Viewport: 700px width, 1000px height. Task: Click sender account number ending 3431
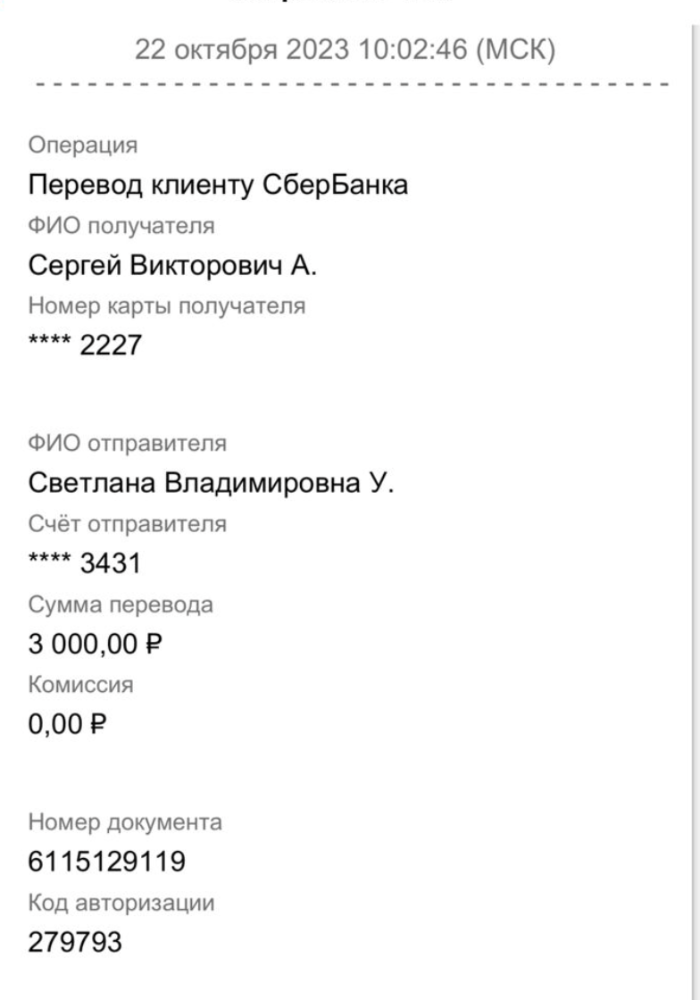coord(85,564)
